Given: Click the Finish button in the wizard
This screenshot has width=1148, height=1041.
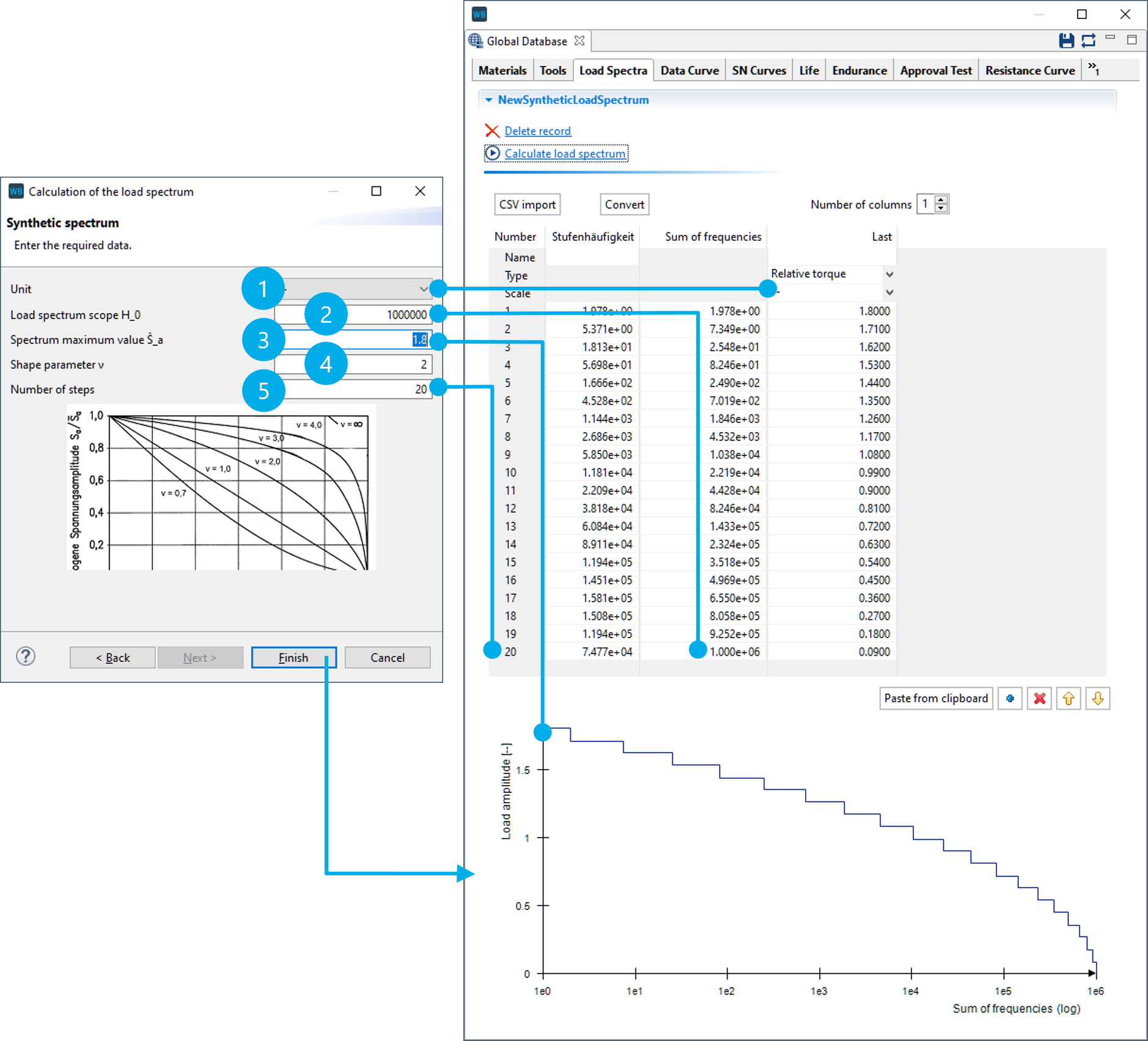Looking at the screenshot, I should pos(294,657).
